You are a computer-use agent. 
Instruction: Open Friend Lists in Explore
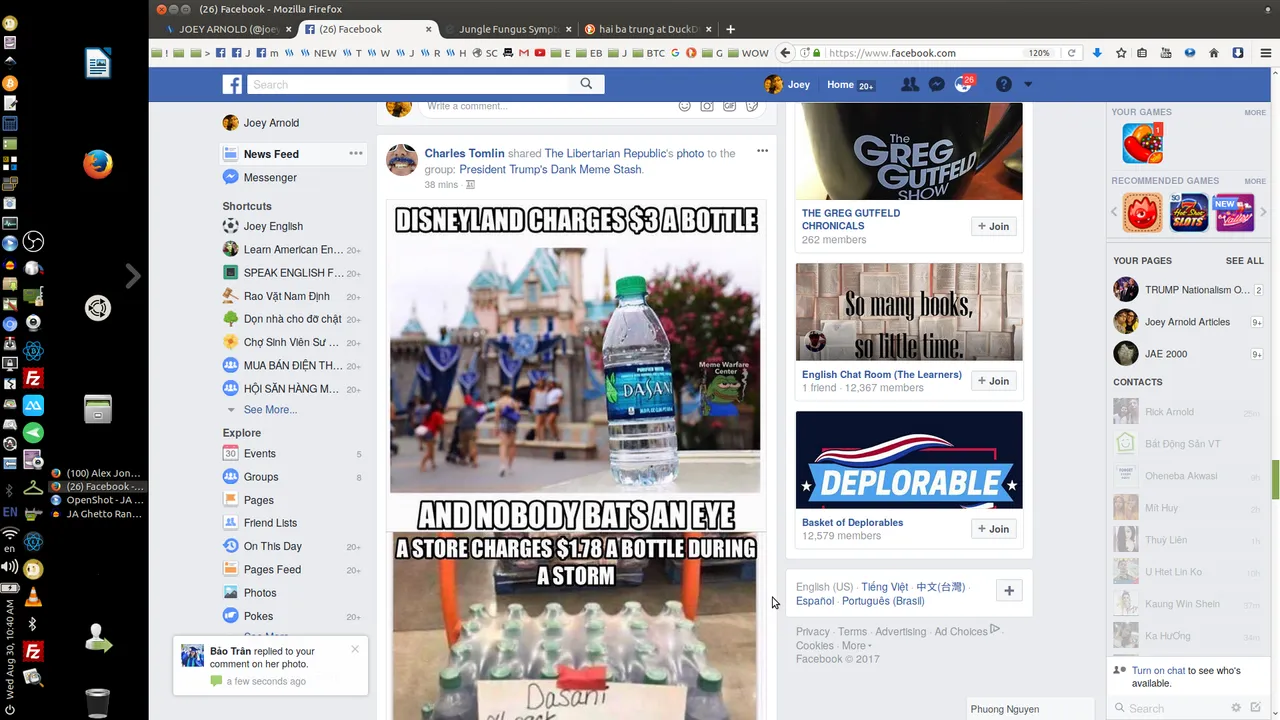click(270, 523)
